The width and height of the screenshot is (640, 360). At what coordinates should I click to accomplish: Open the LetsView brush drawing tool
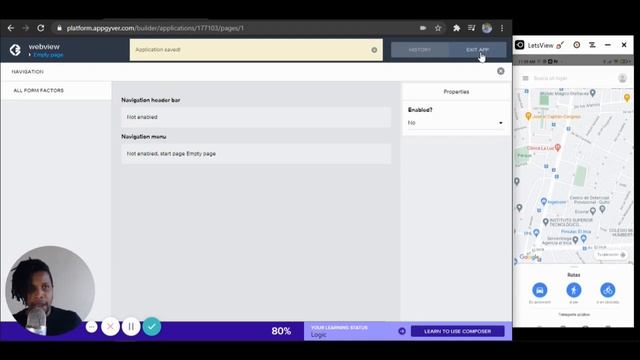click(560, 45)
